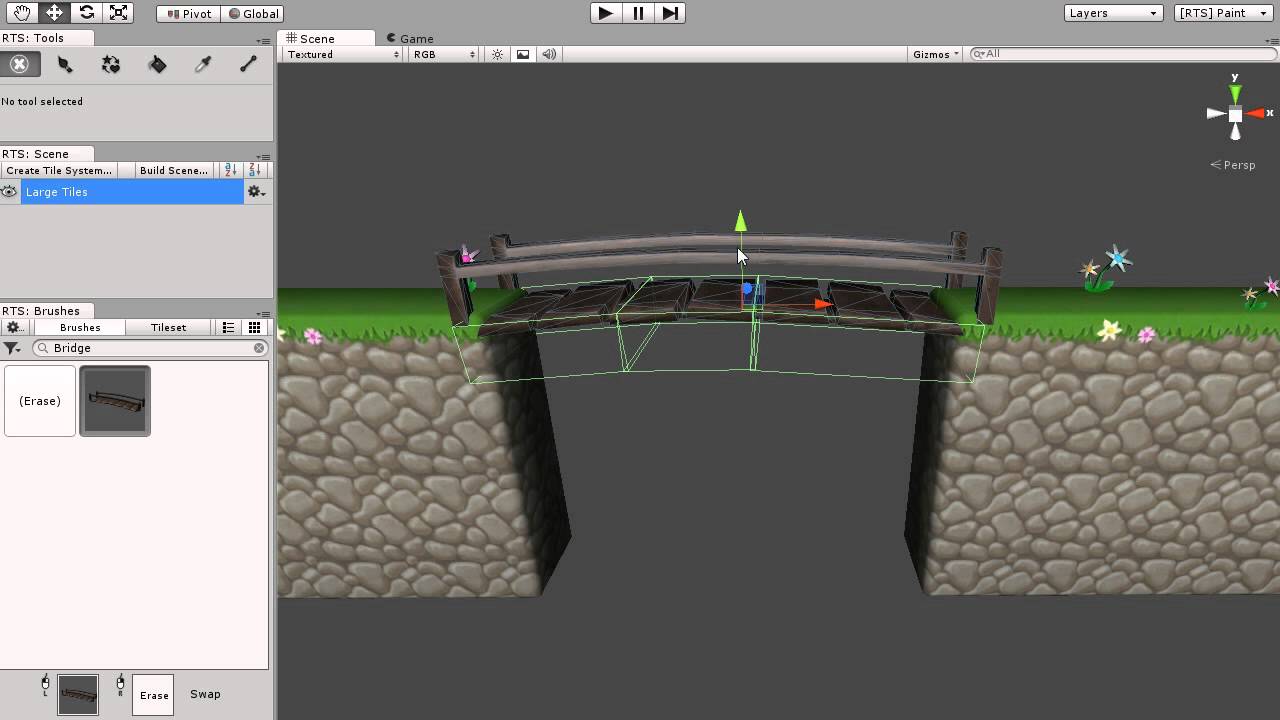Select the Paint brush tool in RTS Tools
Image resolution: width=1280 pixels, height=720 pixels.
pos(65,64)
